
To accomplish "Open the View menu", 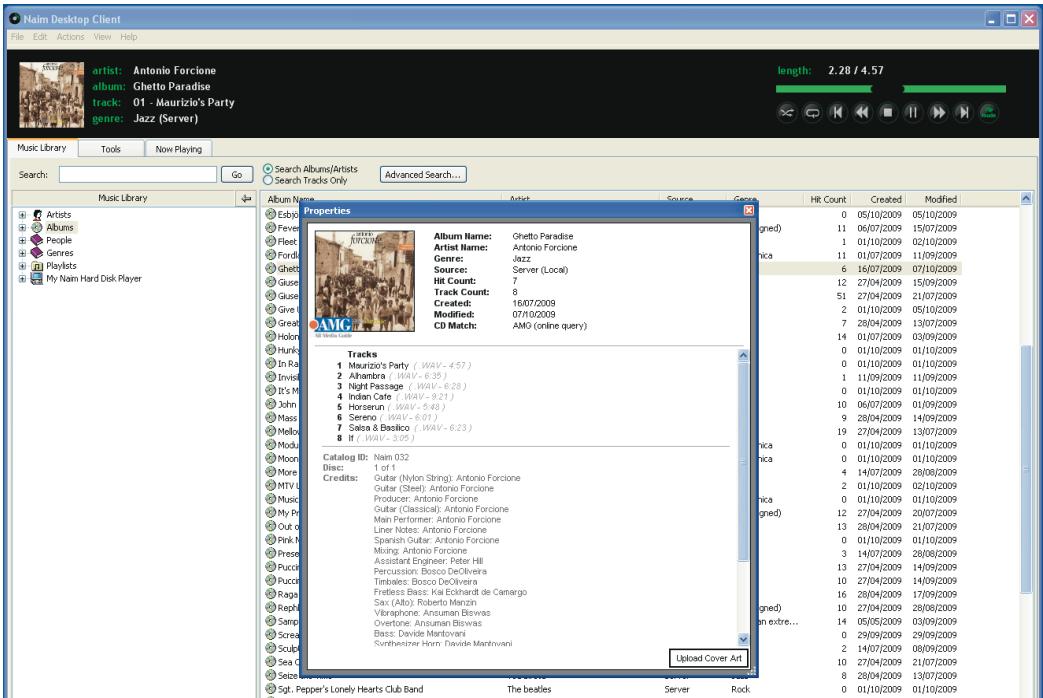I will coord(102,37).
